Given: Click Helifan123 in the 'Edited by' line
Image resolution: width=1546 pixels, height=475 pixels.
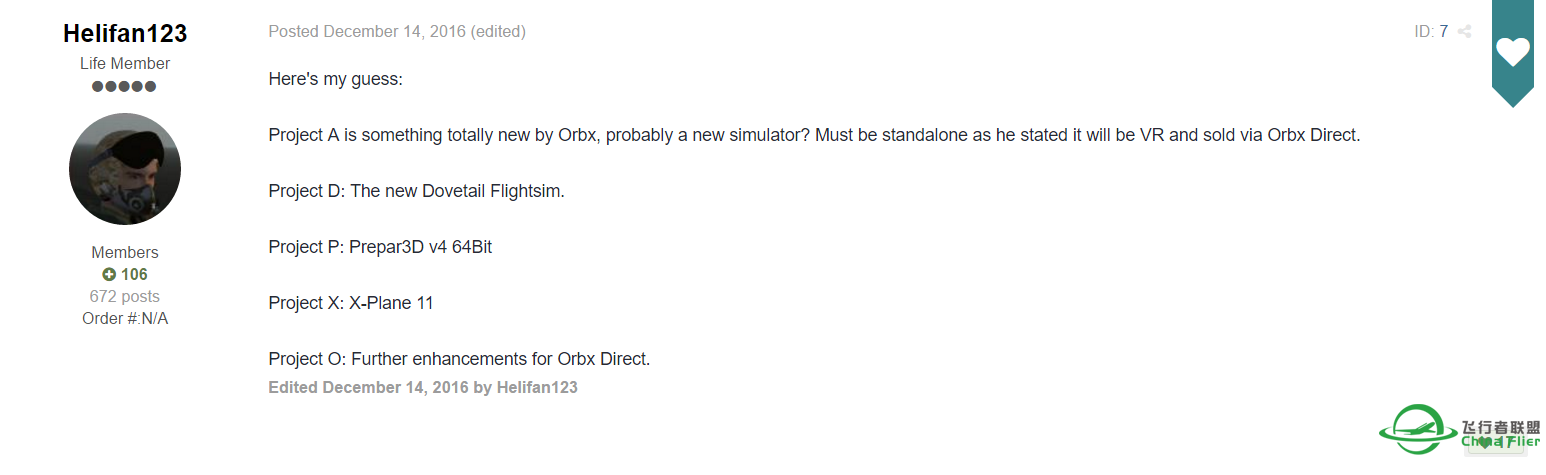Looking at the screenshot, I should click(537, 387).
